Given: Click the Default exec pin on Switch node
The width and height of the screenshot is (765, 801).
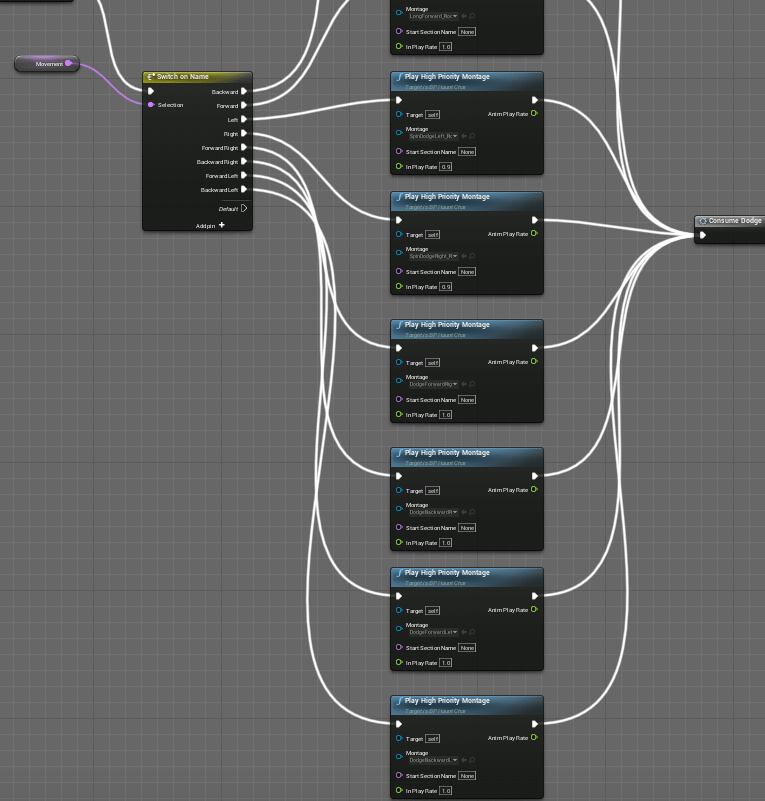Looking at the screenshot, I should 244,208.
